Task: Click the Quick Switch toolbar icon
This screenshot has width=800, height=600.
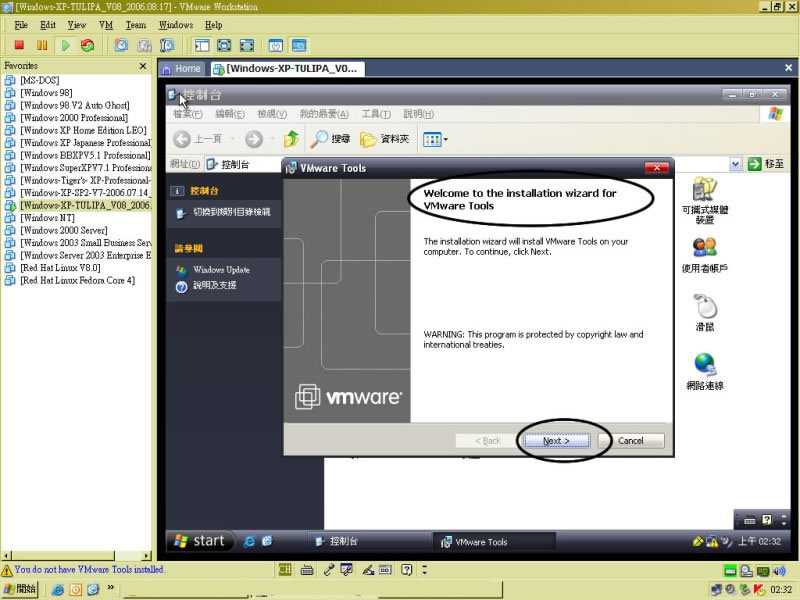Action: point(246,45)
